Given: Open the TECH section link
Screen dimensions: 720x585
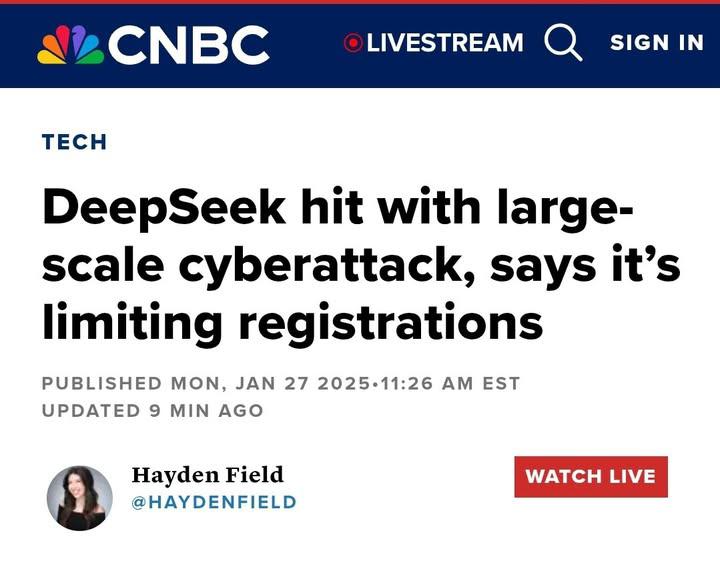Looking at the screenshot, I should (x=74, y=142).
